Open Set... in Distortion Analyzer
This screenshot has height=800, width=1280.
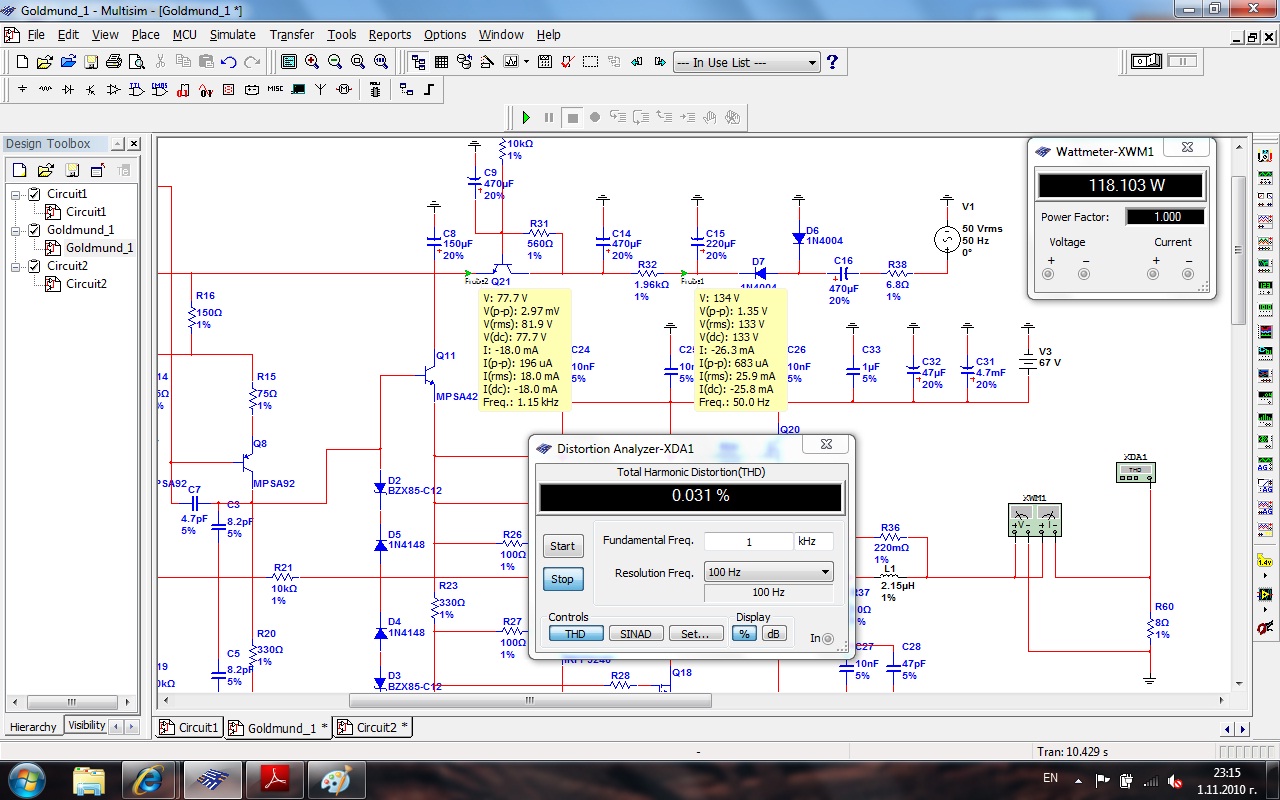tap(696, 633)
